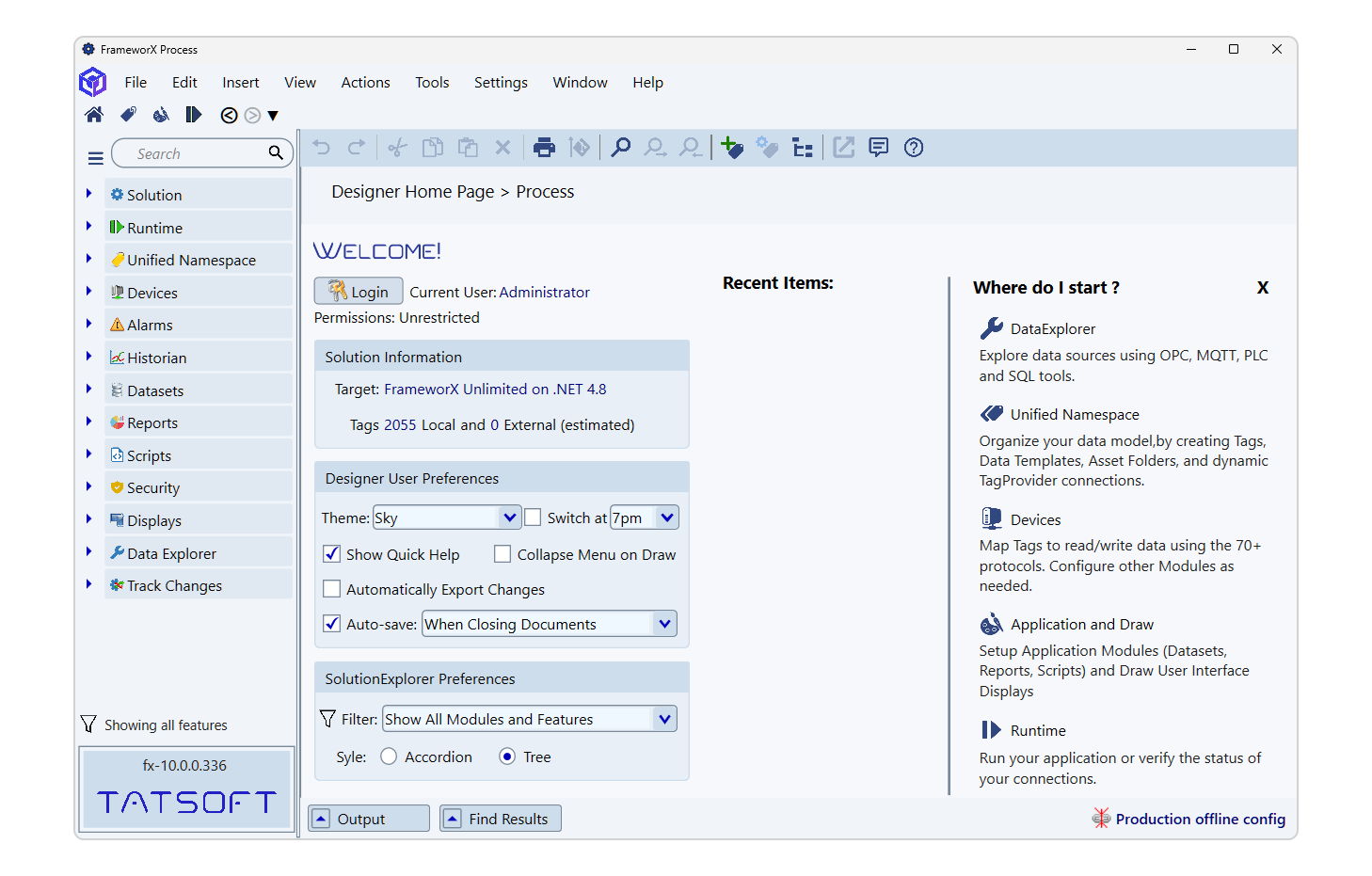Click Designer Home Page breadcrumb
Viewport: 1372px width, 876px height.
tap(413, 192)
